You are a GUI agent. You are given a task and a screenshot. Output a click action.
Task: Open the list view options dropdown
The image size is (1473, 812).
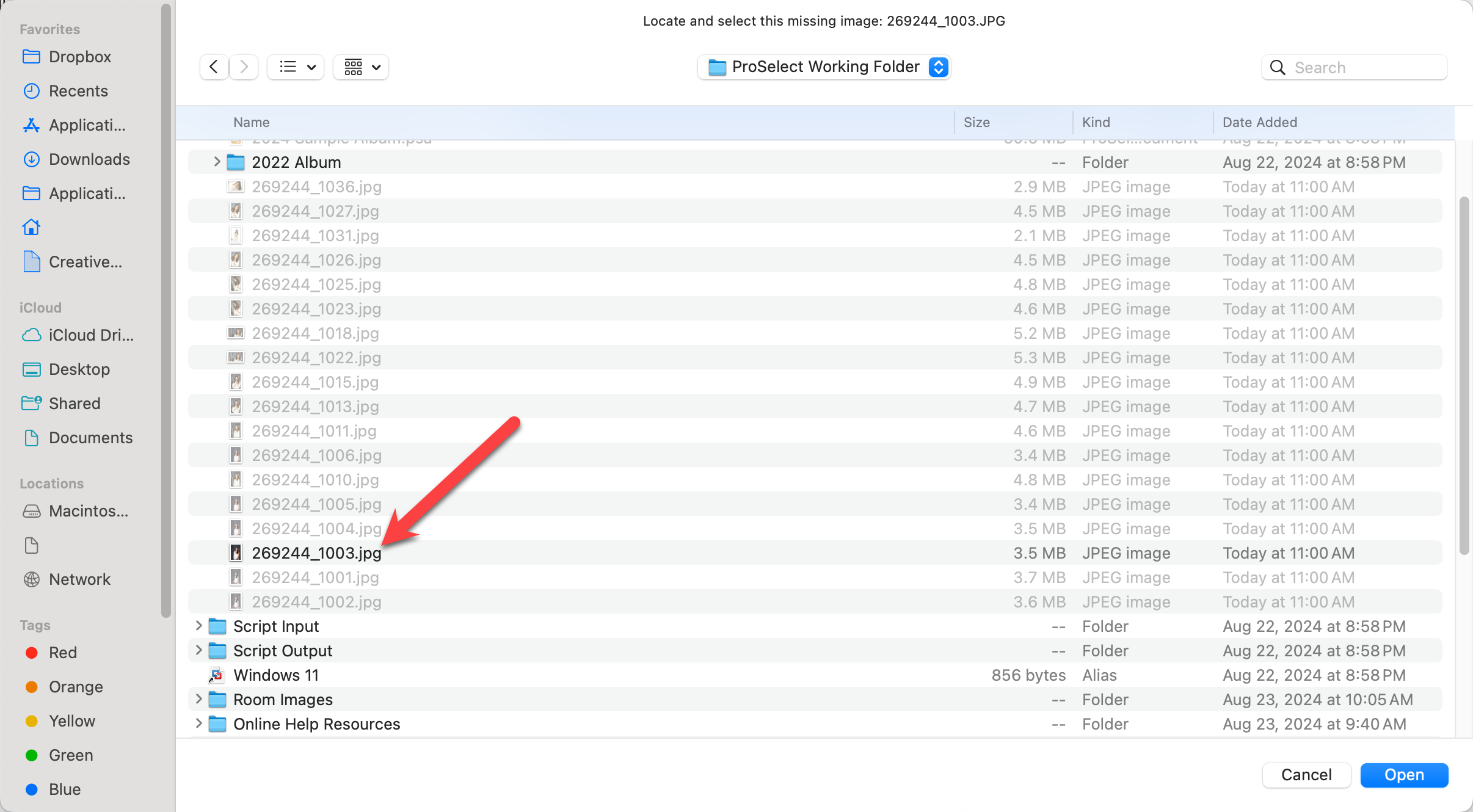point(296,67)
